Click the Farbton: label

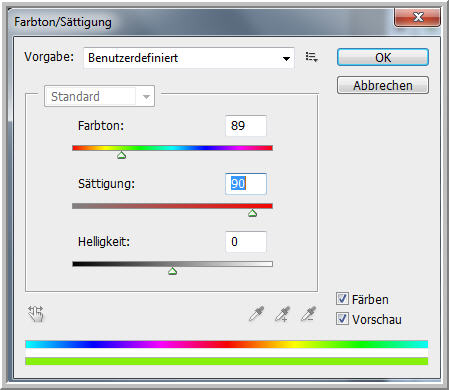(101, 126)
